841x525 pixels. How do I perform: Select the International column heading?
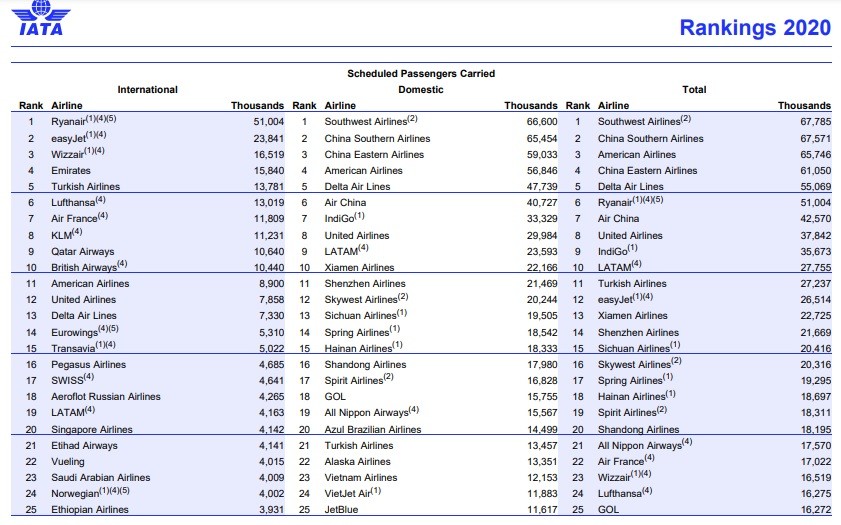(147, 89)
